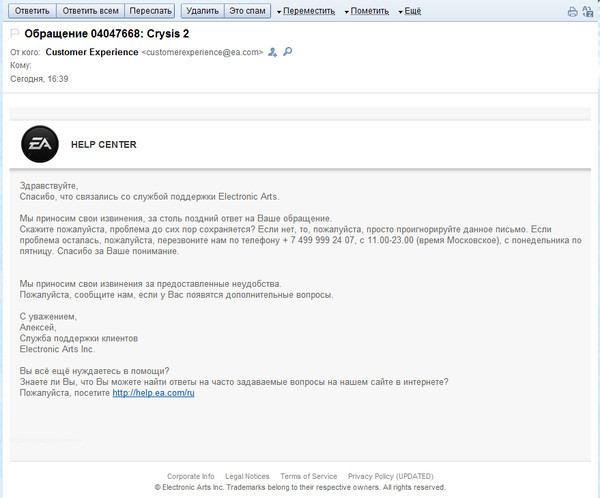Viewport: 600px width, 498px height.
Task: Mark message with Это спам button
Action: point(247,11)
